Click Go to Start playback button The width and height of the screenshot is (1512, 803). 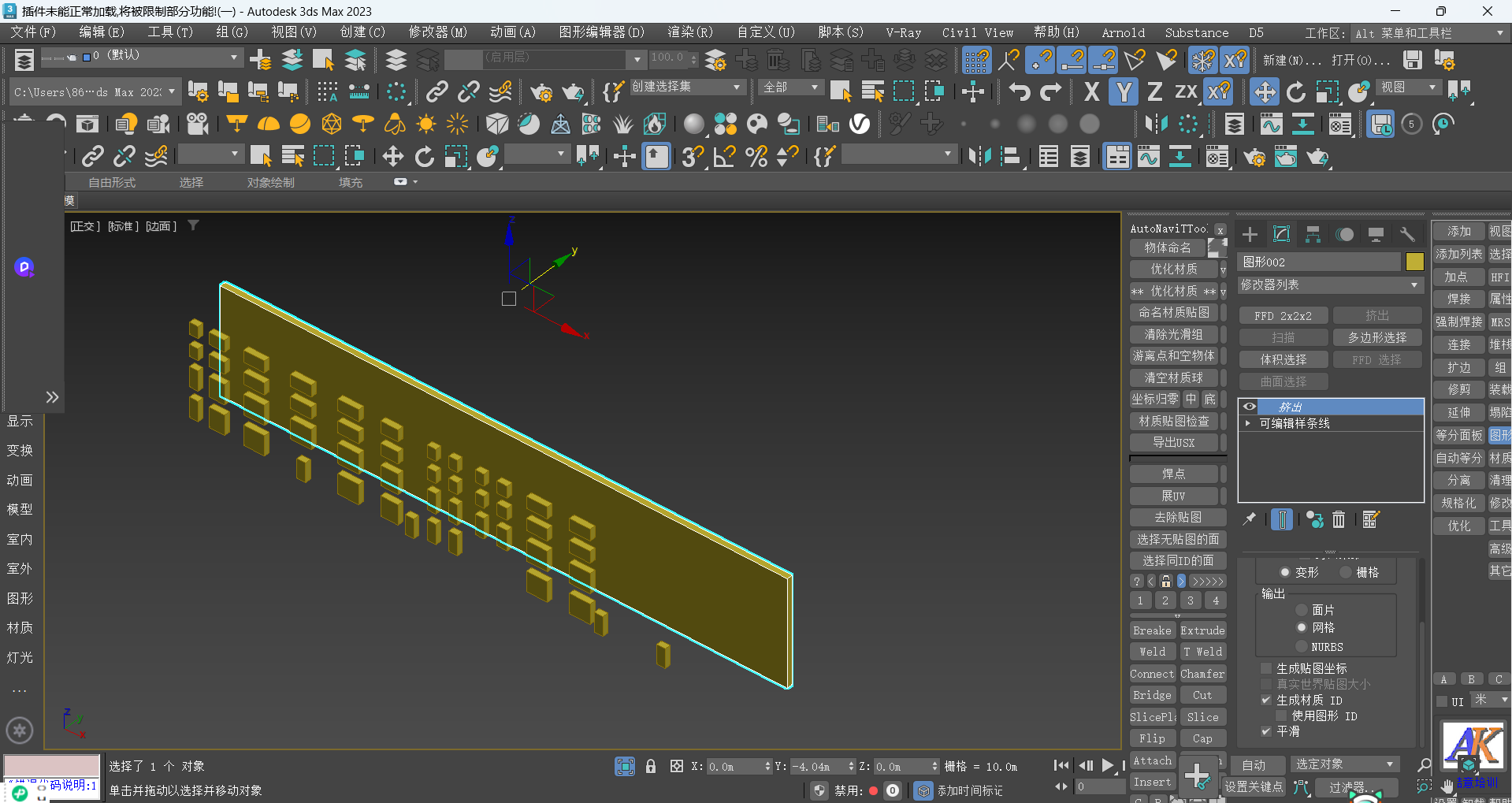click(x=1061, y=765)
